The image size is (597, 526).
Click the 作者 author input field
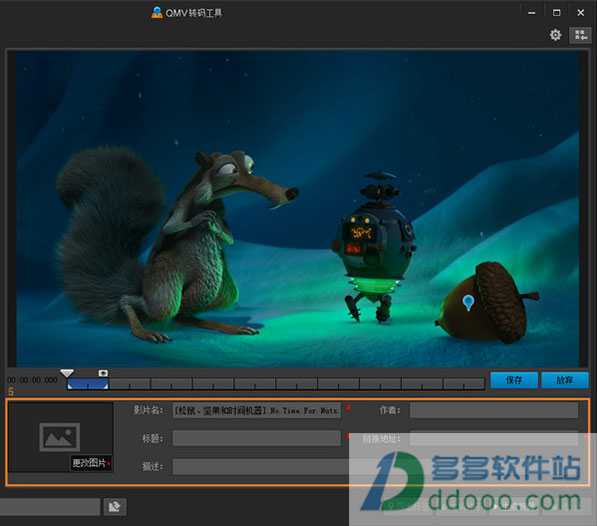click(494, 410)
